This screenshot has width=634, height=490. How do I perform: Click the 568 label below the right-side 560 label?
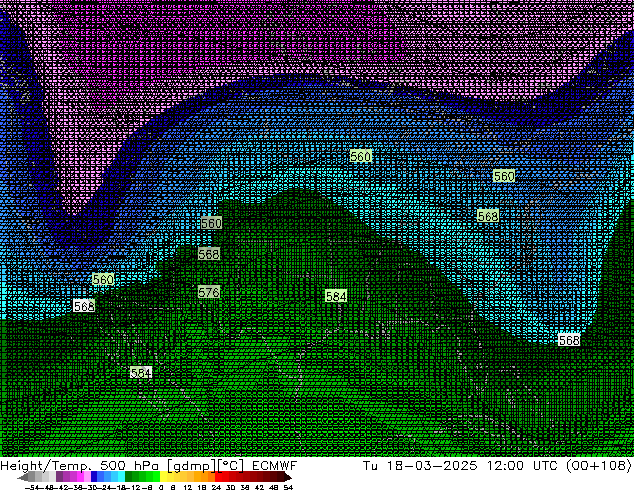tap(488, 216)
